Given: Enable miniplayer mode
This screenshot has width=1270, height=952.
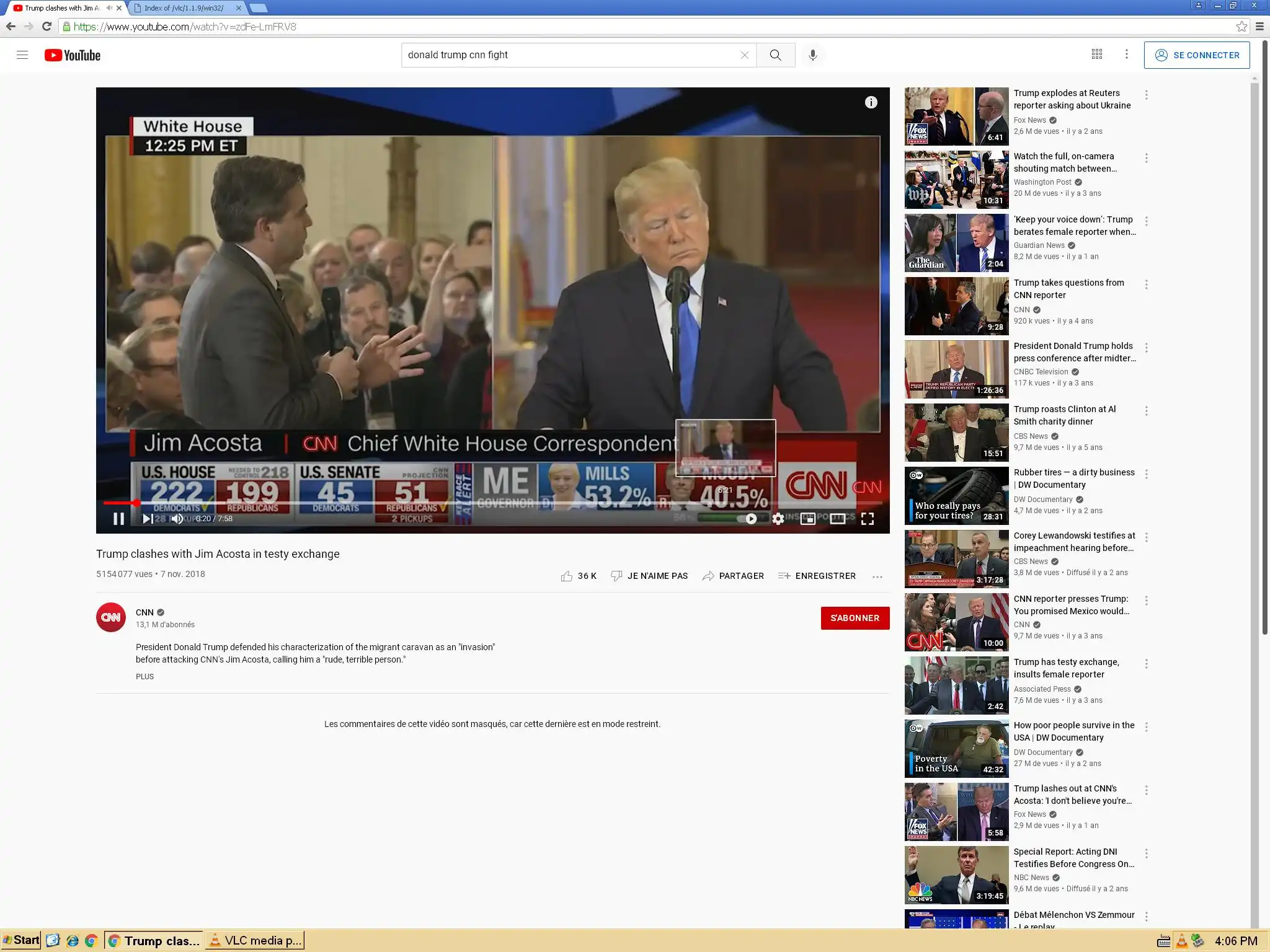Looking at the screenshot, I should (807, 519).
